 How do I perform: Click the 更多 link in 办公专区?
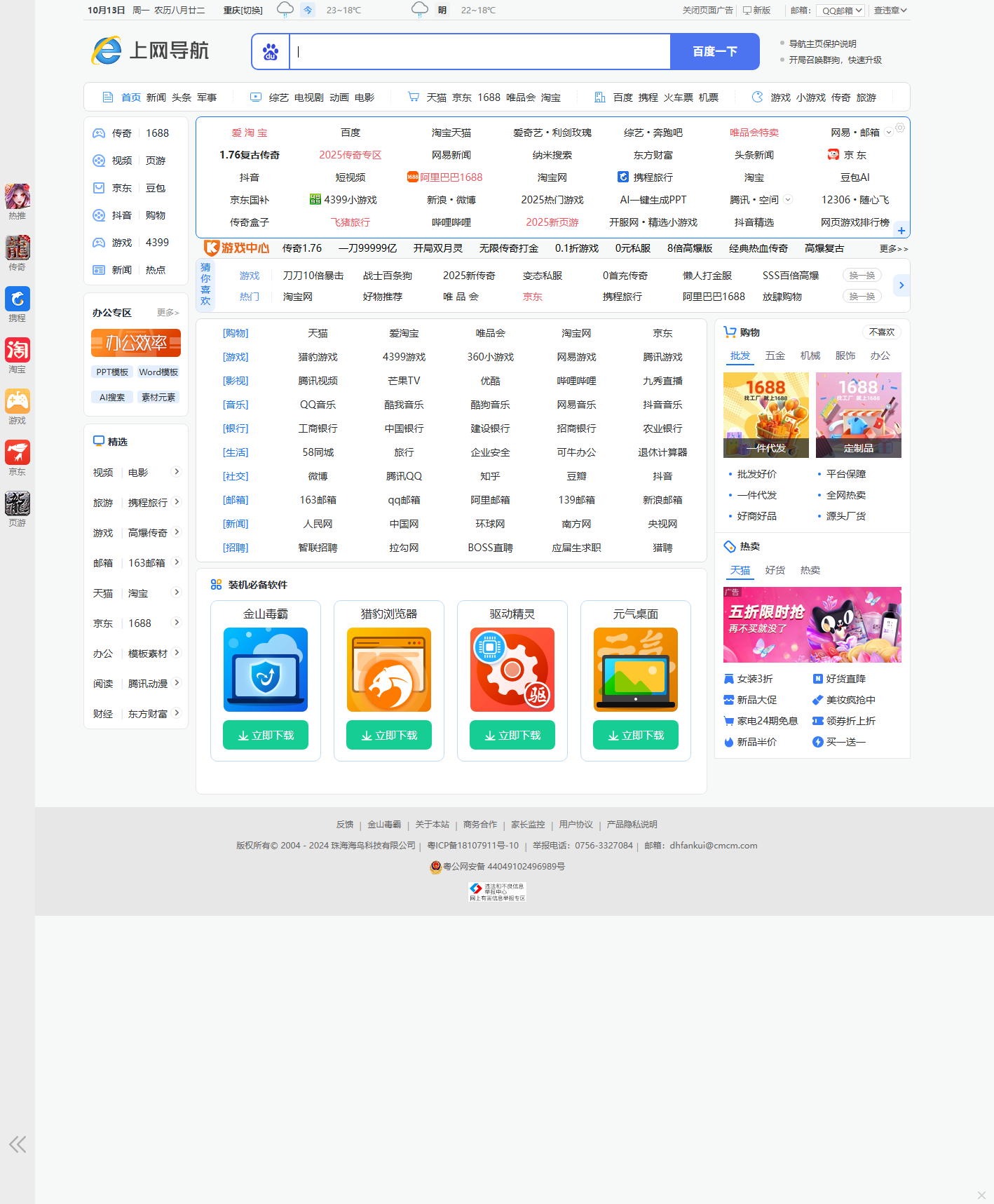168,313
